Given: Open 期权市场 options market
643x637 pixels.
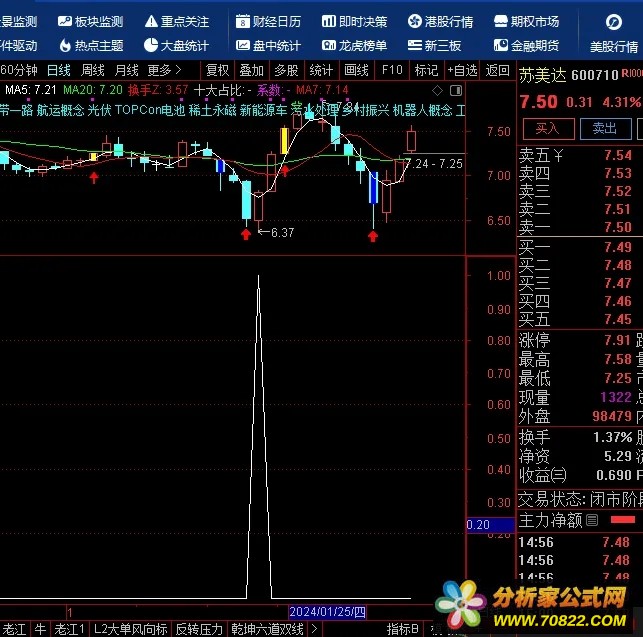Looking at the screenshot, I should click(x=527, y=21).
